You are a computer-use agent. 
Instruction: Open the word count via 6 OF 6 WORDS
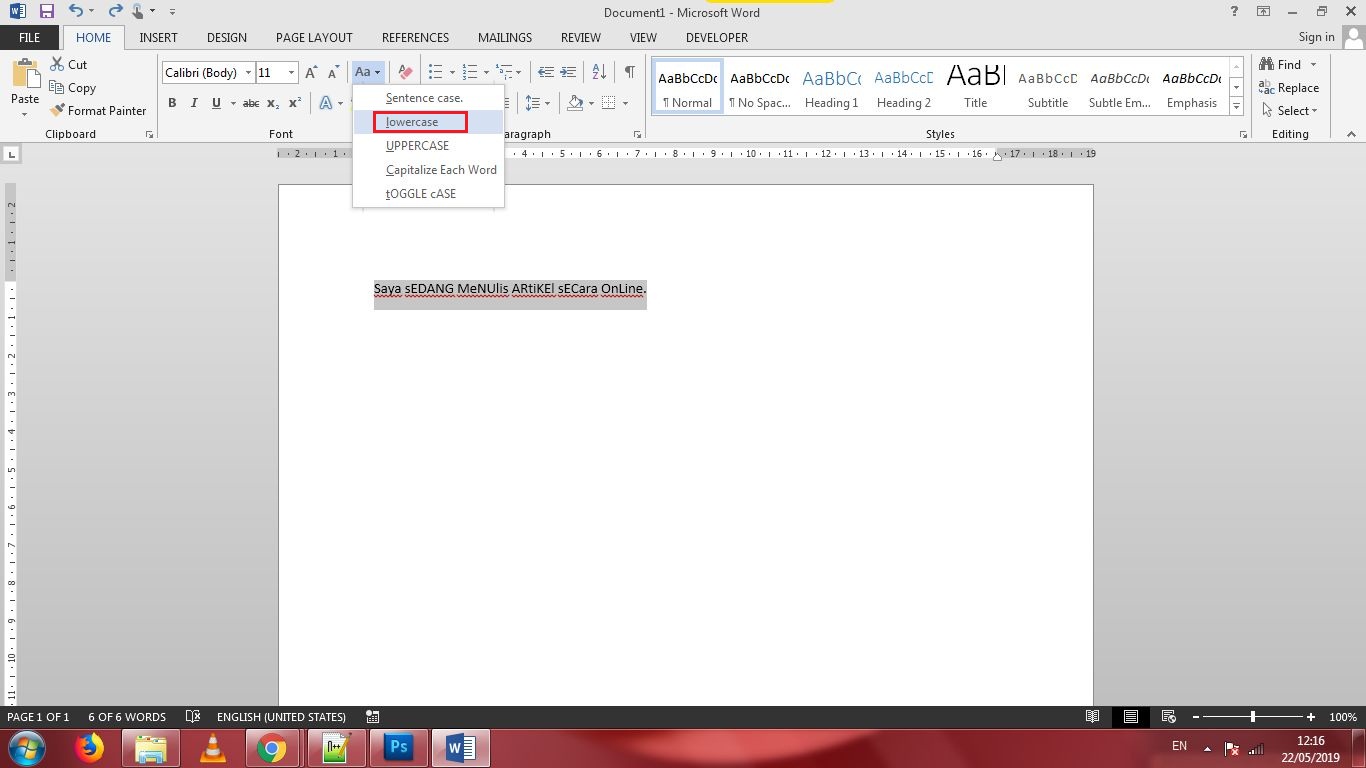click(x=126, y=716)
